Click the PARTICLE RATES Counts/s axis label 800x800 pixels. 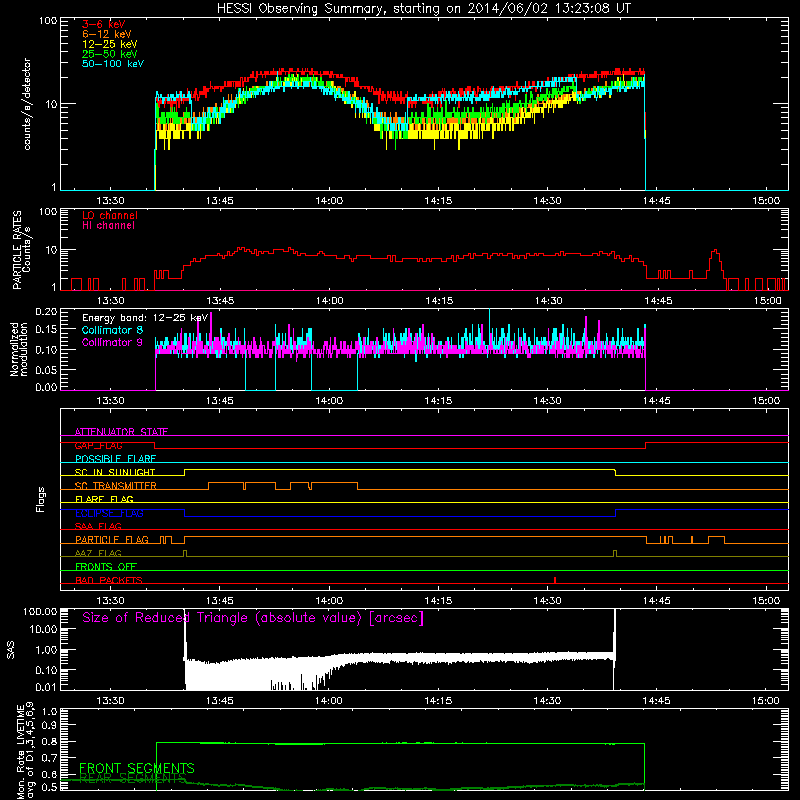point(22,250)
